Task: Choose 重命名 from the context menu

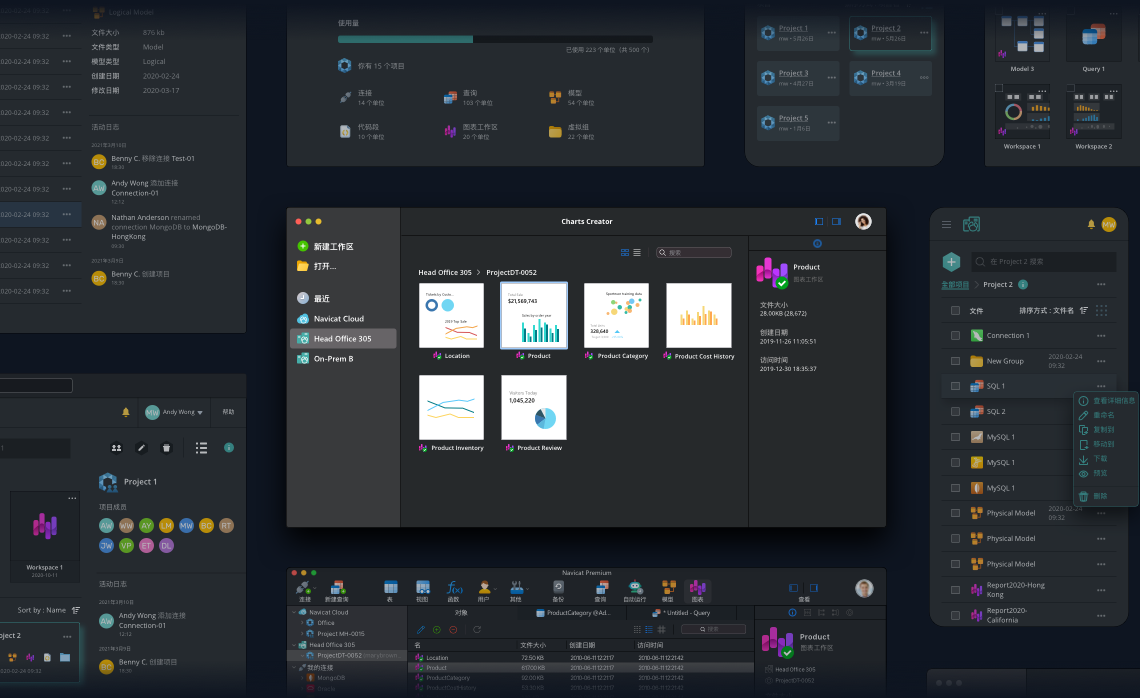Action: [x=1096, y=415]
